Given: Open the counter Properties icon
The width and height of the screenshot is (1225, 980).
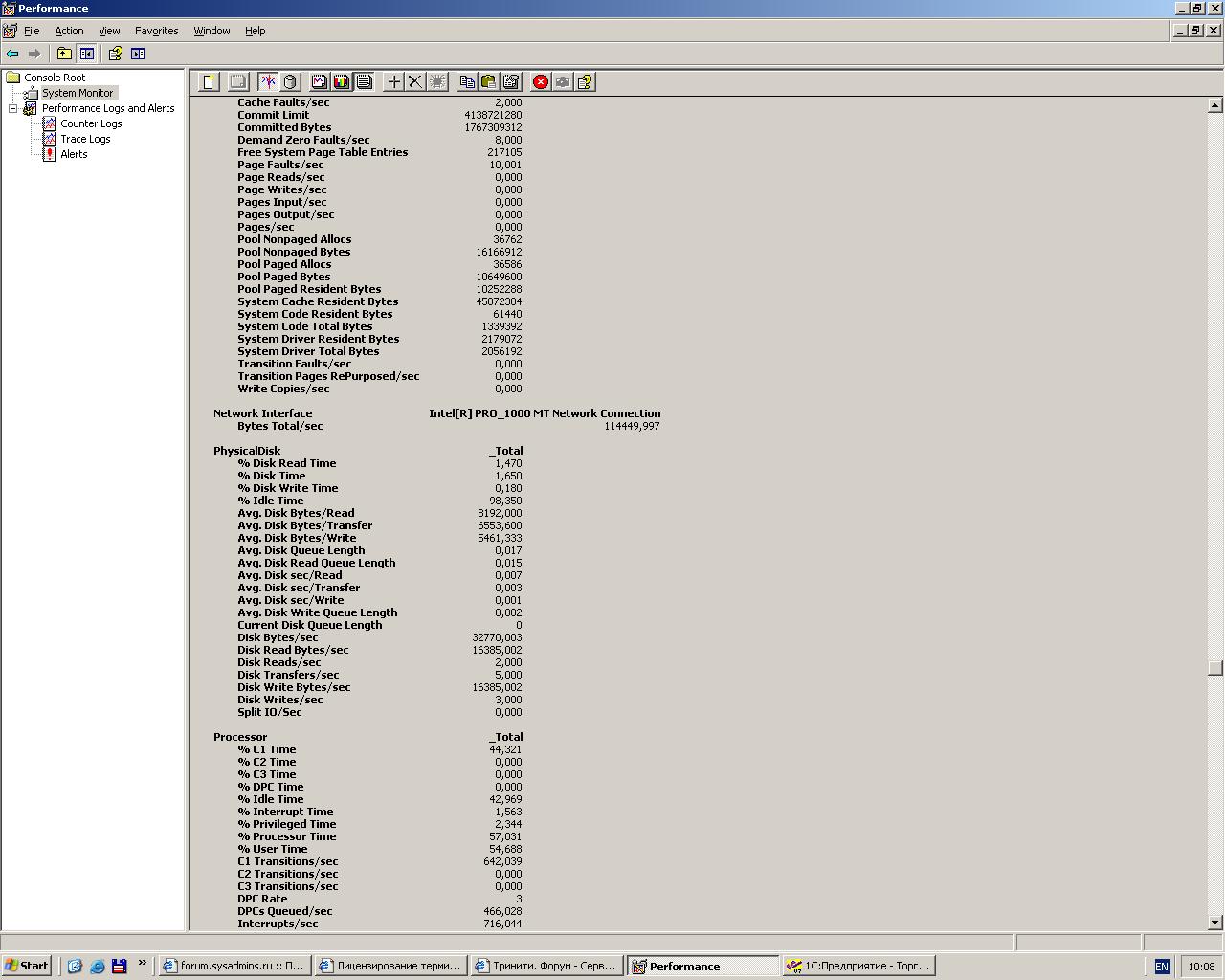Looking at the screenshot, I should pos(511,82).
